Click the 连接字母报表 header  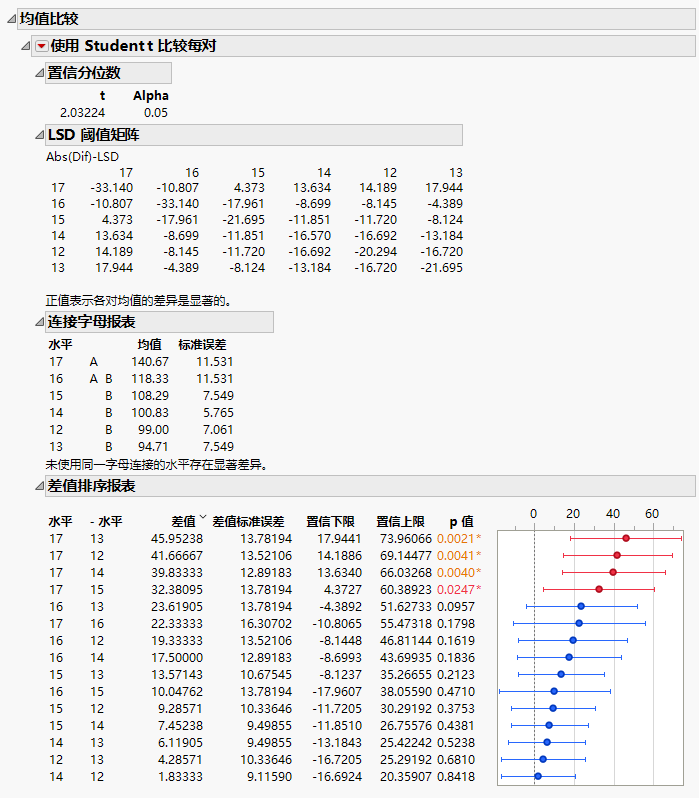click(x=159, y=322)
